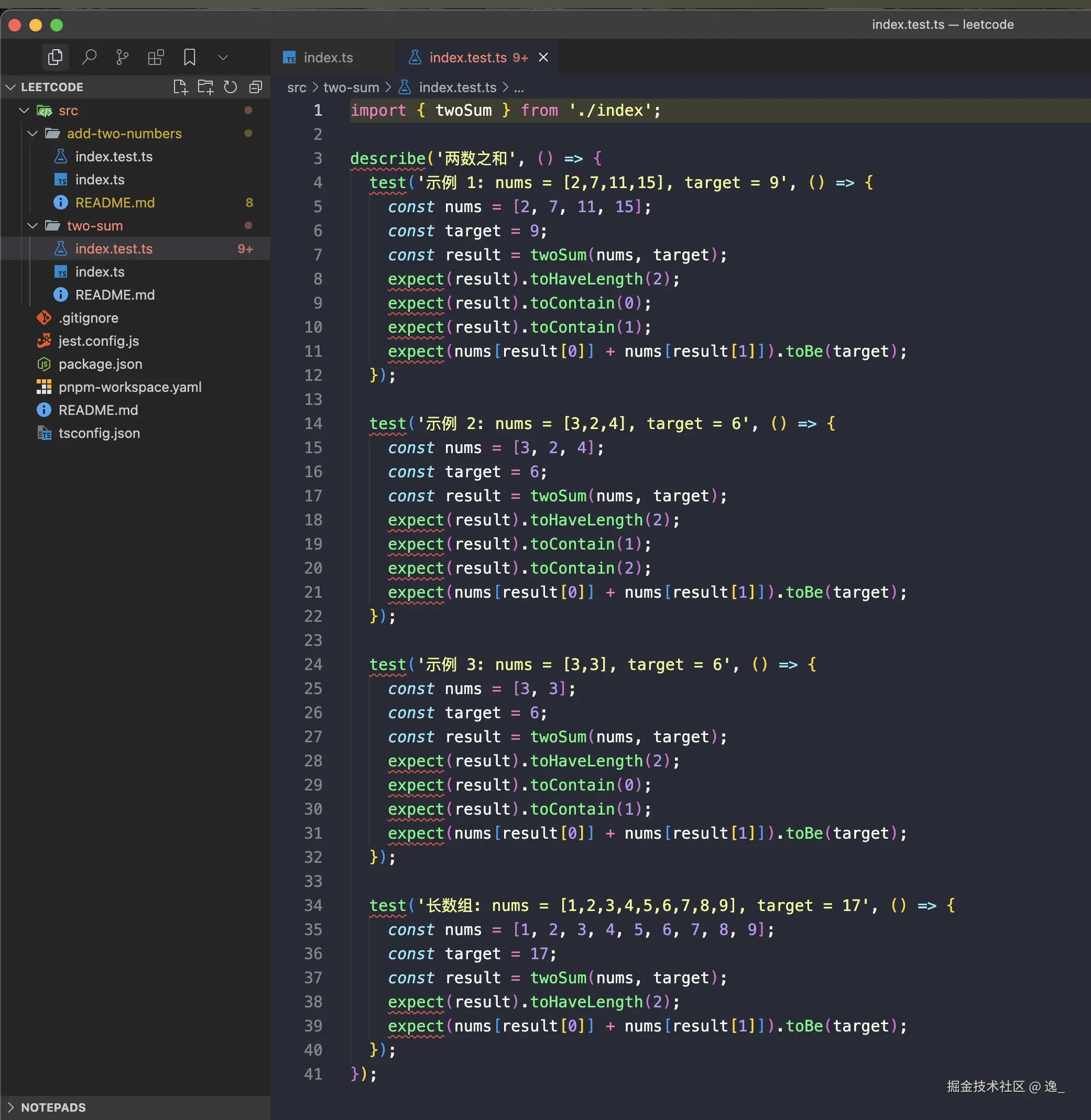Click the New Folder icon

click(205, 87)
